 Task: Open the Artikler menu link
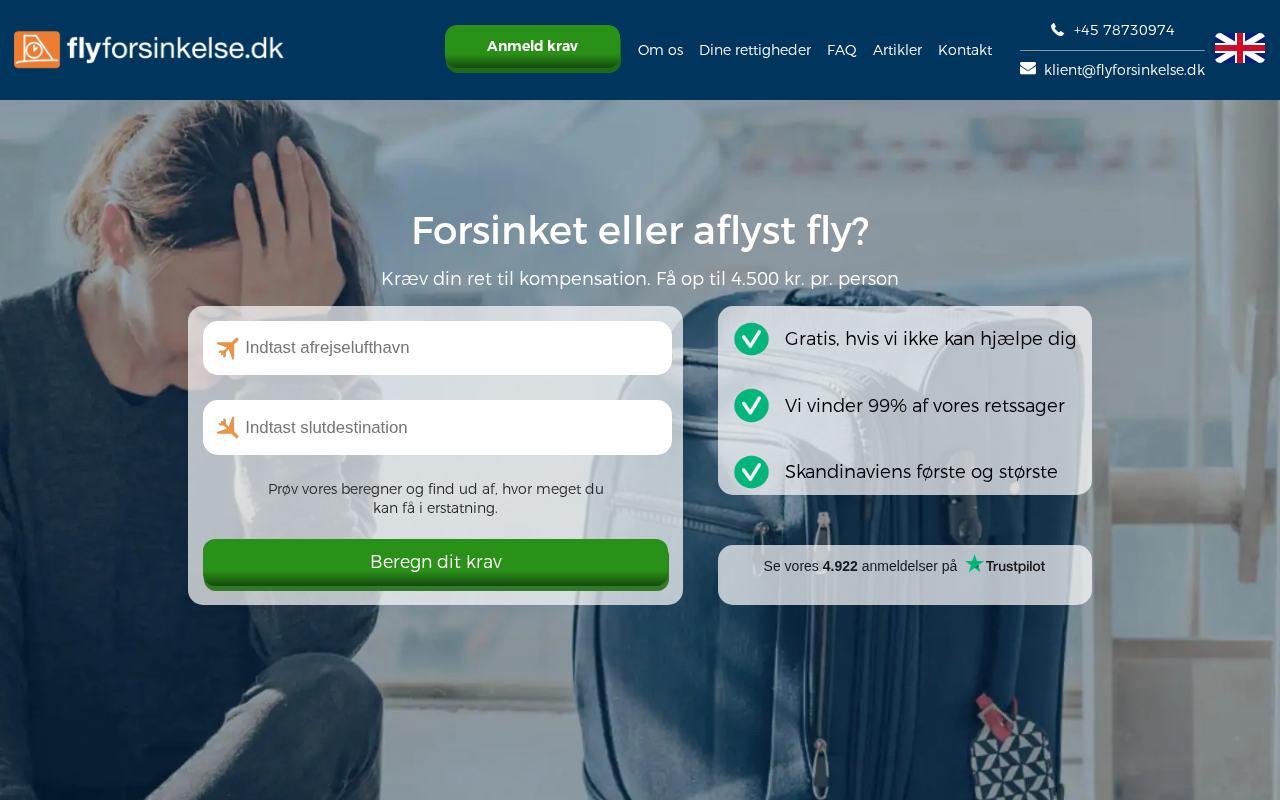(897, 50)
